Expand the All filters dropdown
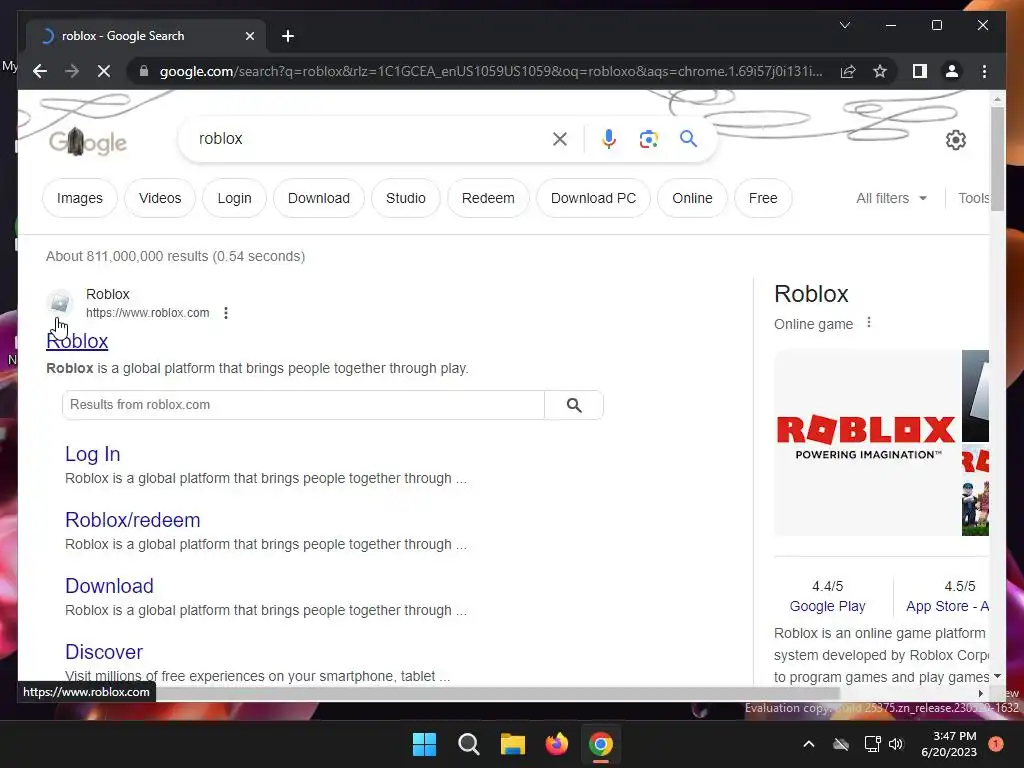The height and width of the screenshot is (768, 1024). point(891,198)
